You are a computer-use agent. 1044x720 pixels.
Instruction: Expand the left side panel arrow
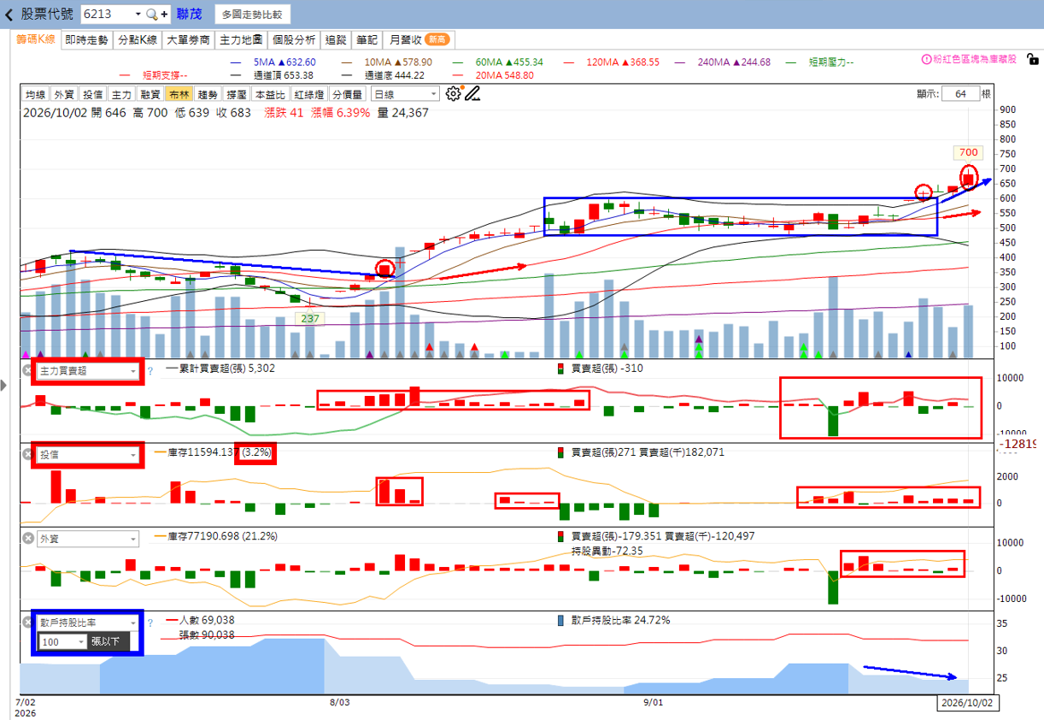4,385
